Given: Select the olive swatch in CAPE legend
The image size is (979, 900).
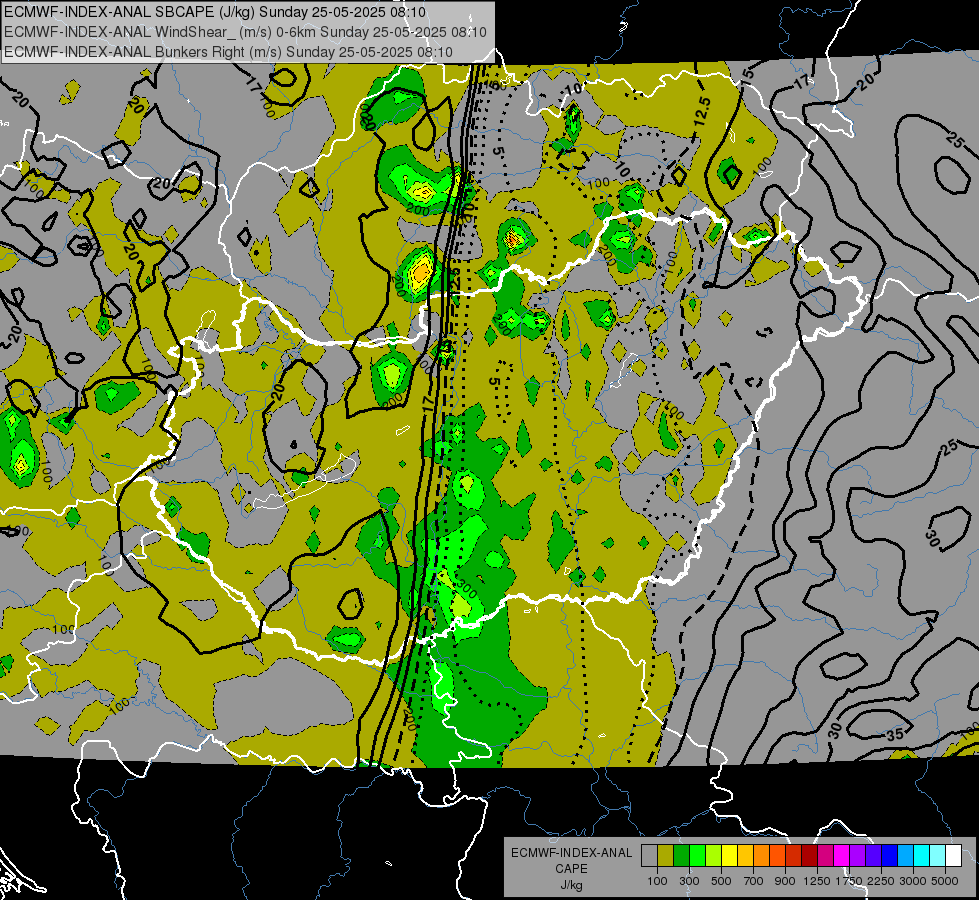Looking at the screenshot, I should [665, 856].
